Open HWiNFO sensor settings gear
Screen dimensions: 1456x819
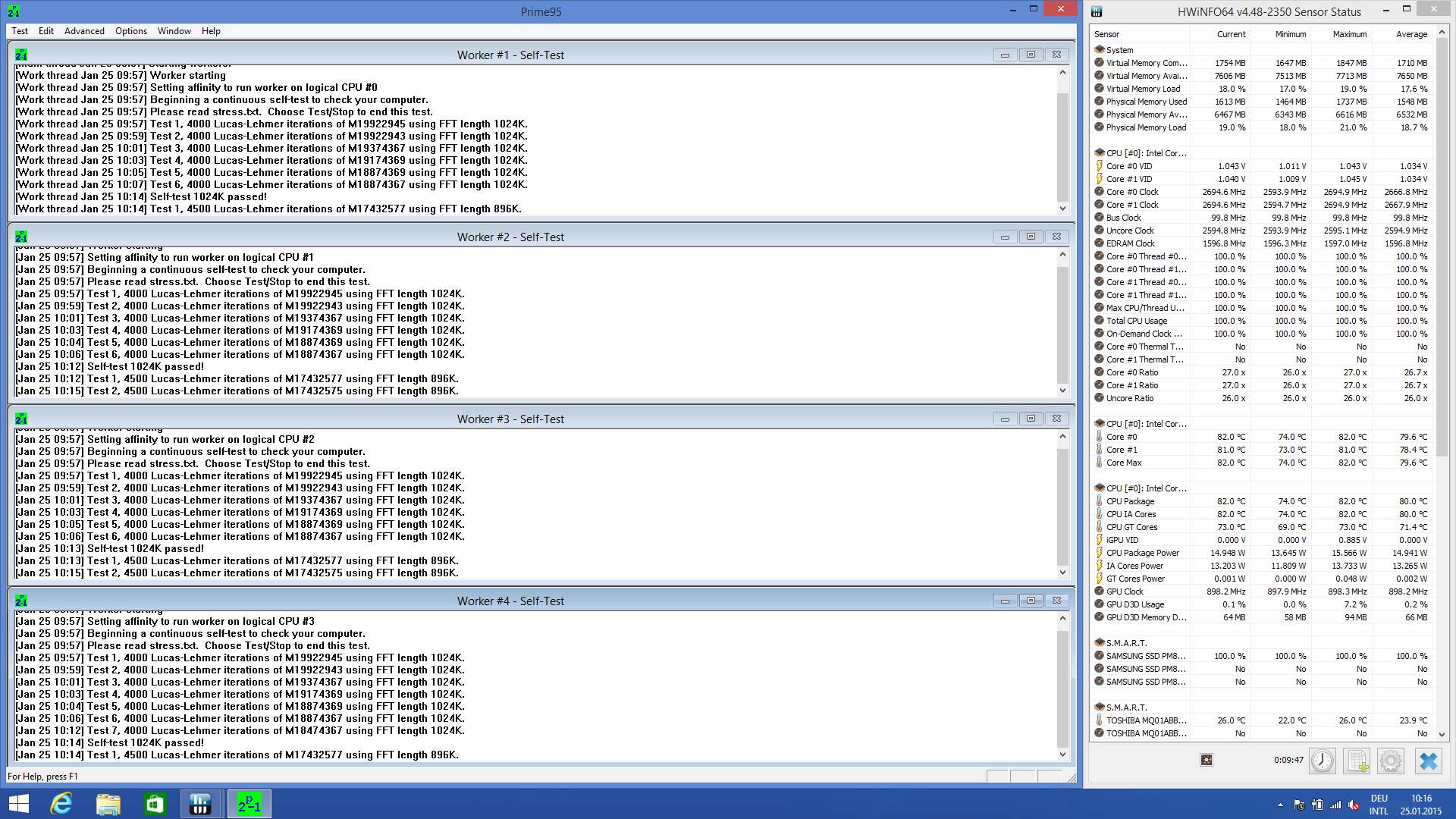pyautogui.click(x=1391, y=761)
